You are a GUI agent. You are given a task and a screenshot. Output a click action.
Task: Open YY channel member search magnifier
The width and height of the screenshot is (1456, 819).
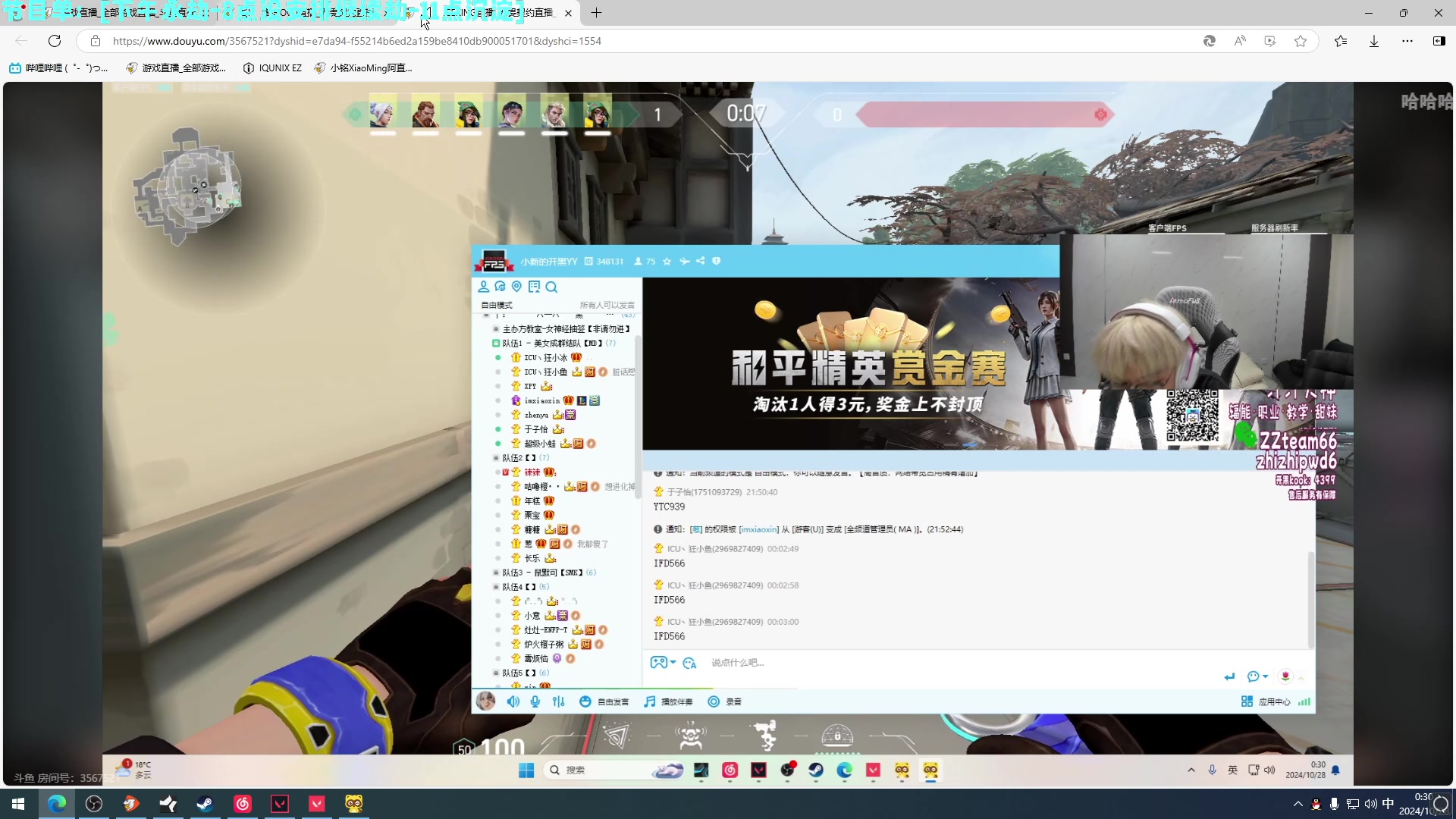tap(551, 287)
